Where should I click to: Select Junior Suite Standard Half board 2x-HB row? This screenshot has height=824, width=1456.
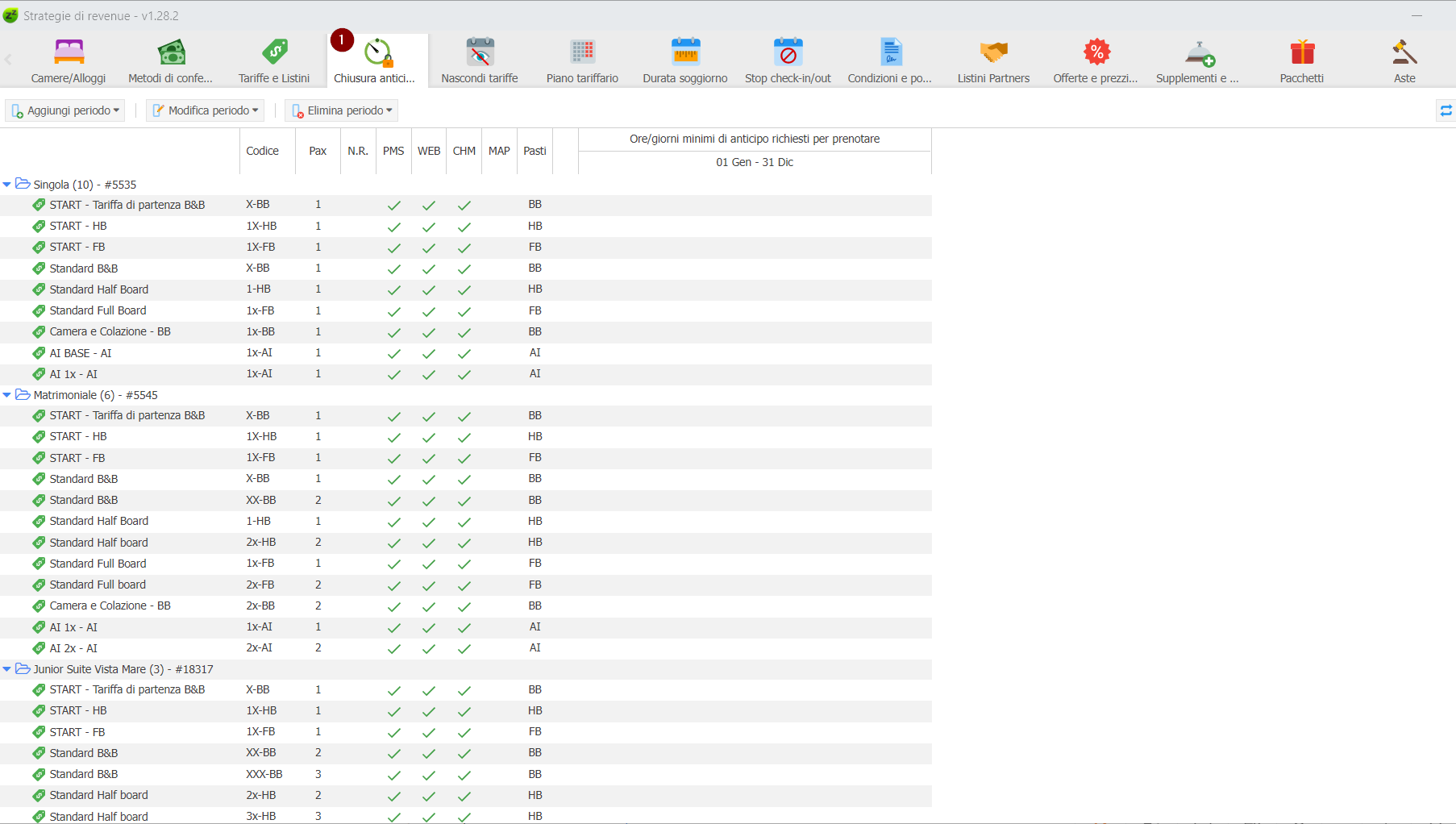[x=466, y=795]
